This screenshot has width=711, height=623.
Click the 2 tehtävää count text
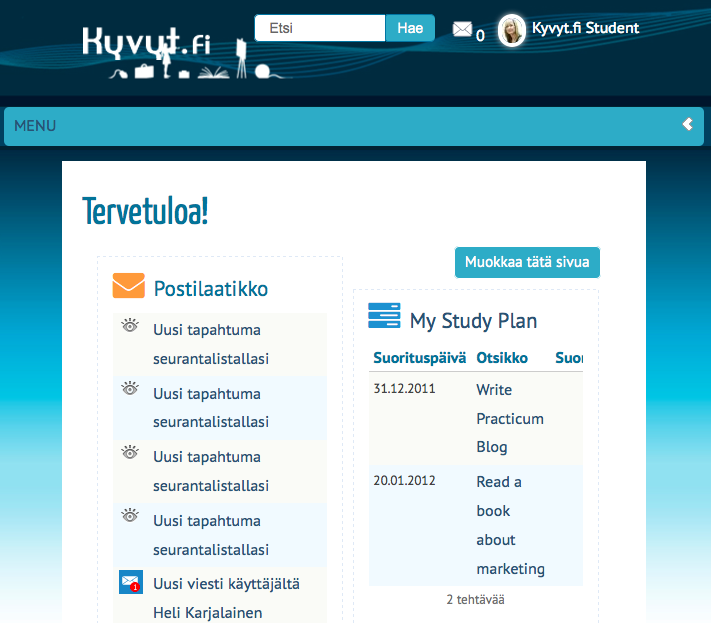tap(475, 599)
